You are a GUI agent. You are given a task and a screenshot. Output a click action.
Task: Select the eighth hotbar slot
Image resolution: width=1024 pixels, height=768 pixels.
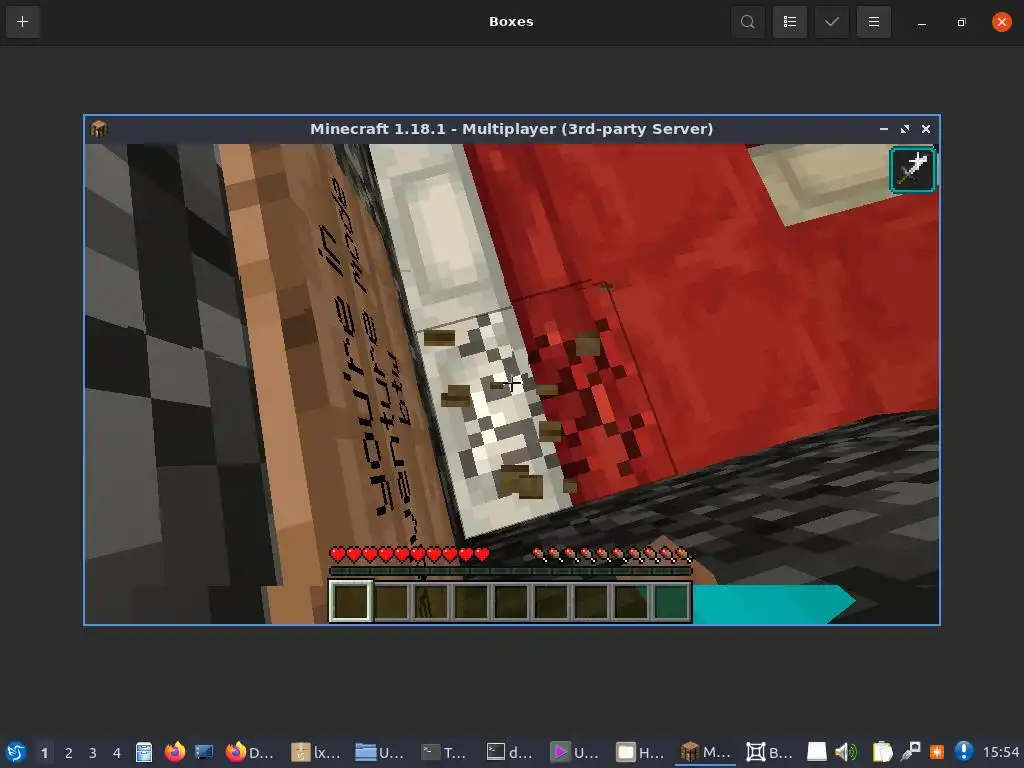(x=631, y=601)
